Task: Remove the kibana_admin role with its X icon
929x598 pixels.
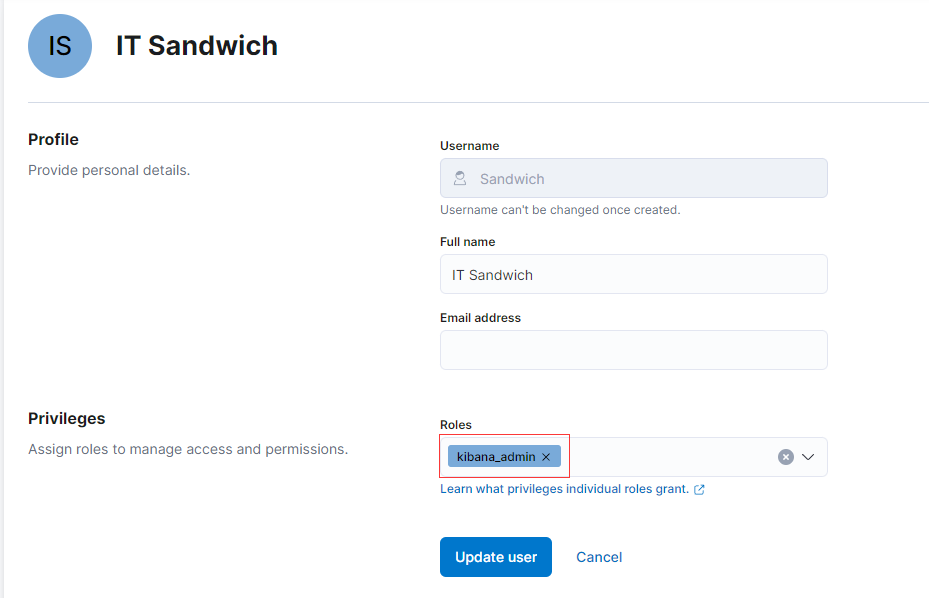Action: coord(546,457)
